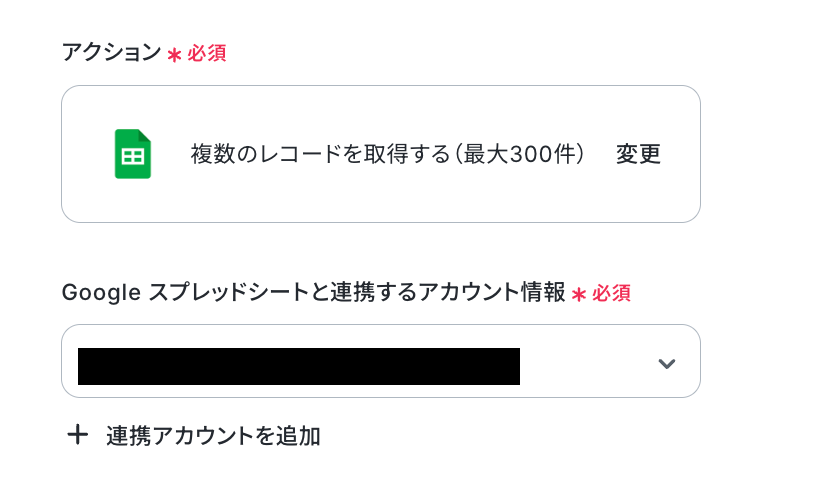Click the blacked-out selected account value
Viewport: 828px width, 488px height.
coord(298,366)
